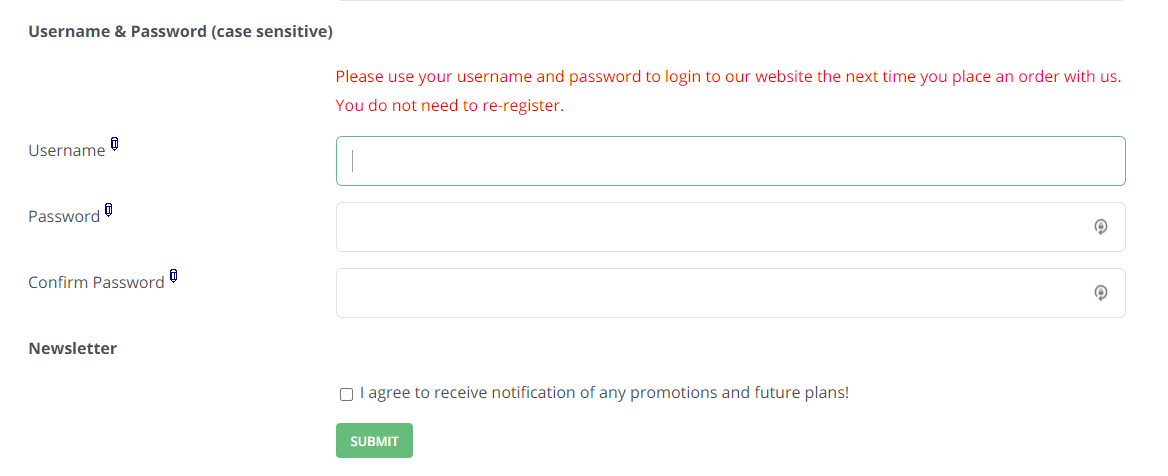This screenshot has width=1168, height=476.
Task: Select the Confirm Password input field
Action: (731, 293)
